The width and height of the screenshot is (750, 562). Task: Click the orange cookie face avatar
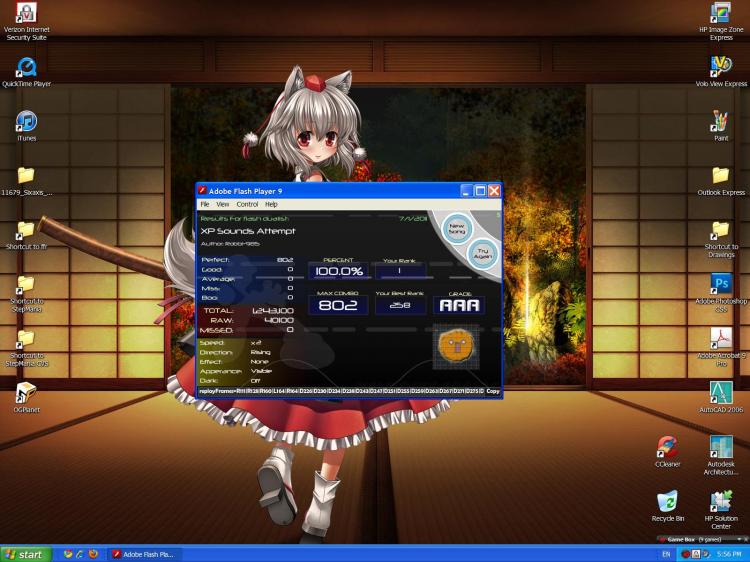456,347
